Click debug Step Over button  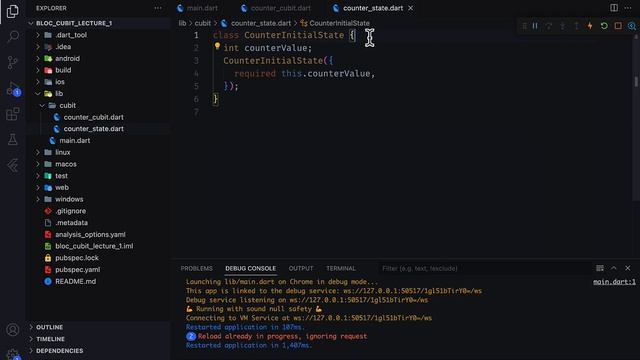pos(549,26)
